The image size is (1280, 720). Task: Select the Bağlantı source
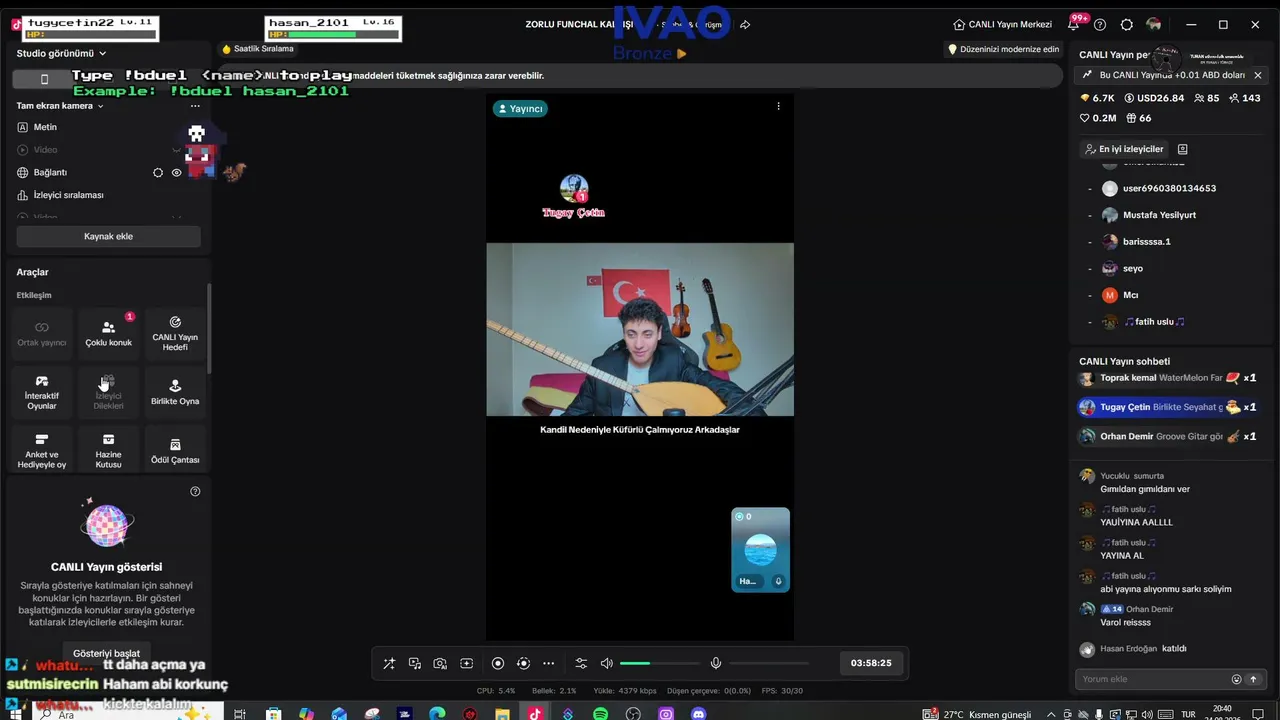(x=108, y=172)
